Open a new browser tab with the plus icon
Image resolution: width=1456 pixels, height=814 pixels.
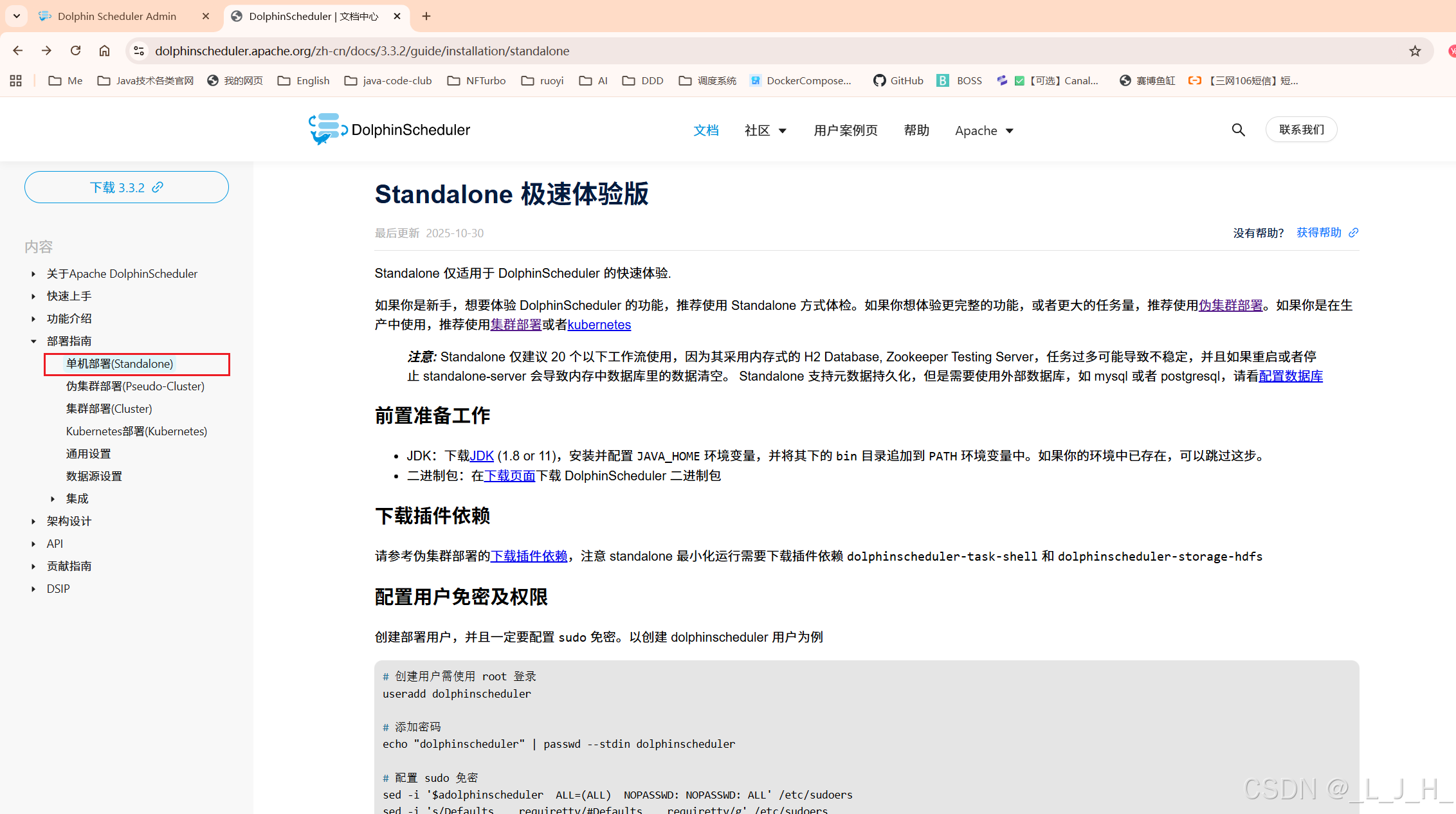coord(426,16)
